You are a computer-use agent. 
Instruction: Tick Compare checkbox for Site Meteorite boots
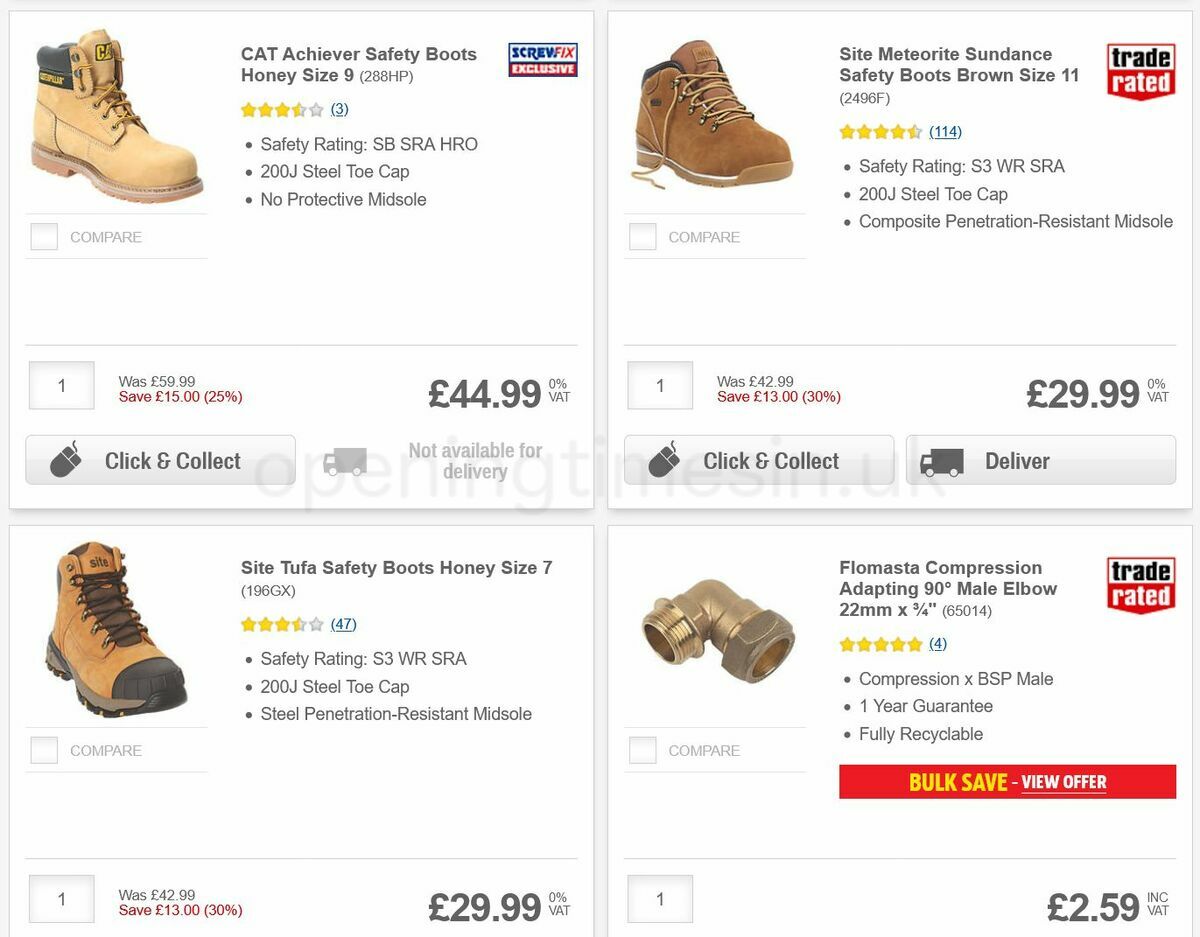pos(642,237)
